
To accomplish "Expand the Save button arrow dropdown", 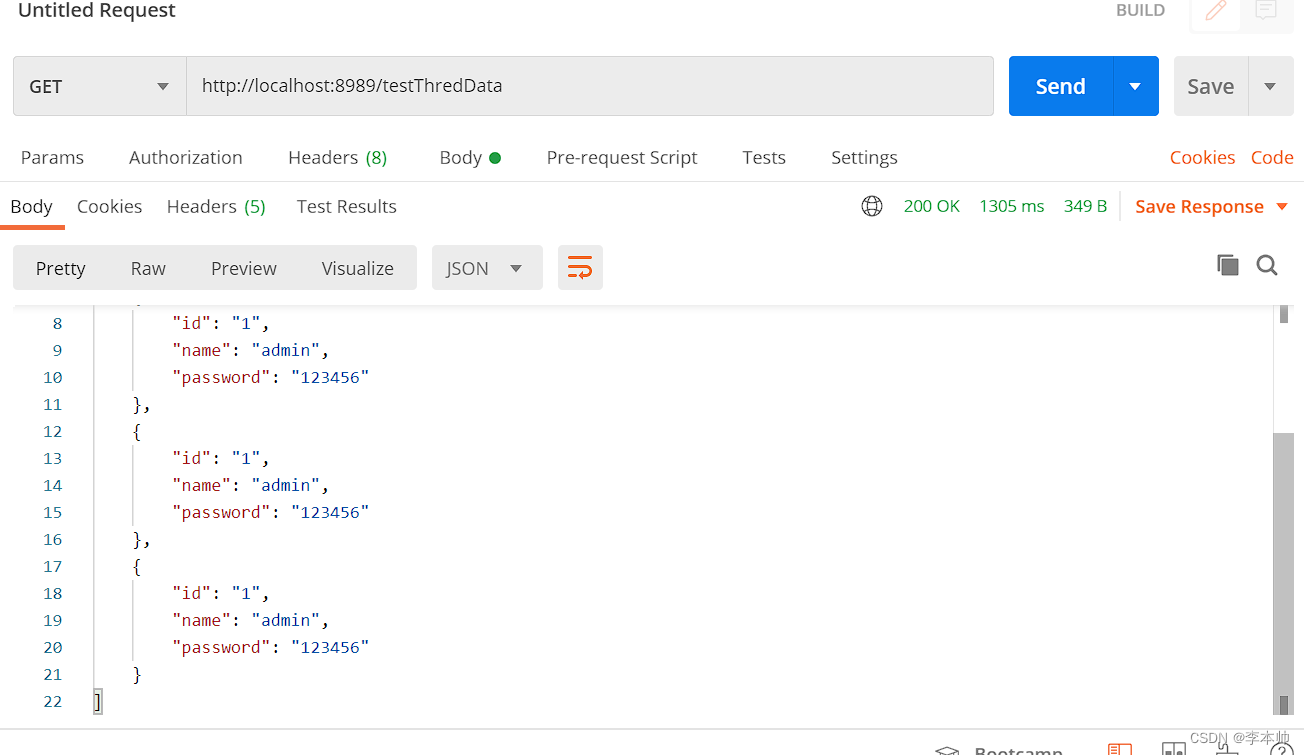I will coord(1270,86).
